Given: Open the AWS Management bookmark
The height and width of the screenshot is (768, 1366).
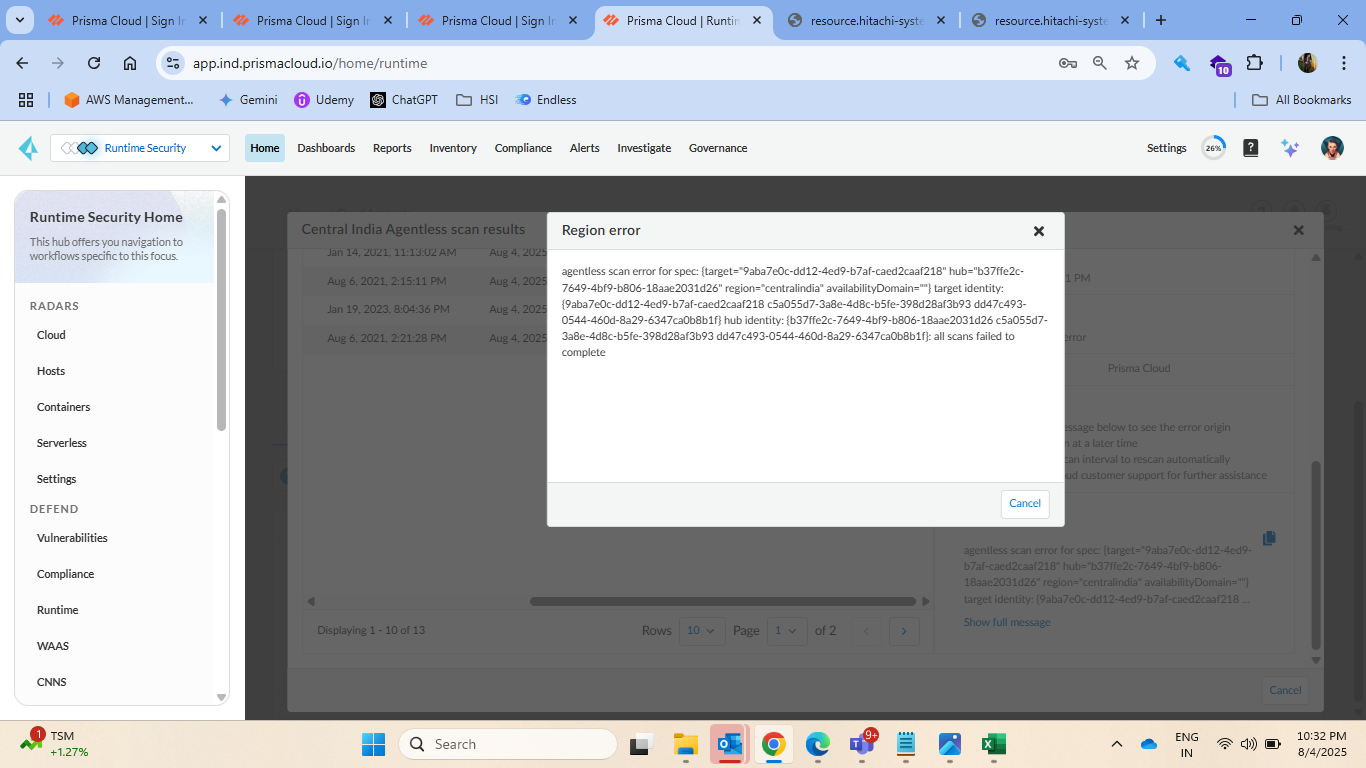Looking at the screenshot, I should pos(128,100).
